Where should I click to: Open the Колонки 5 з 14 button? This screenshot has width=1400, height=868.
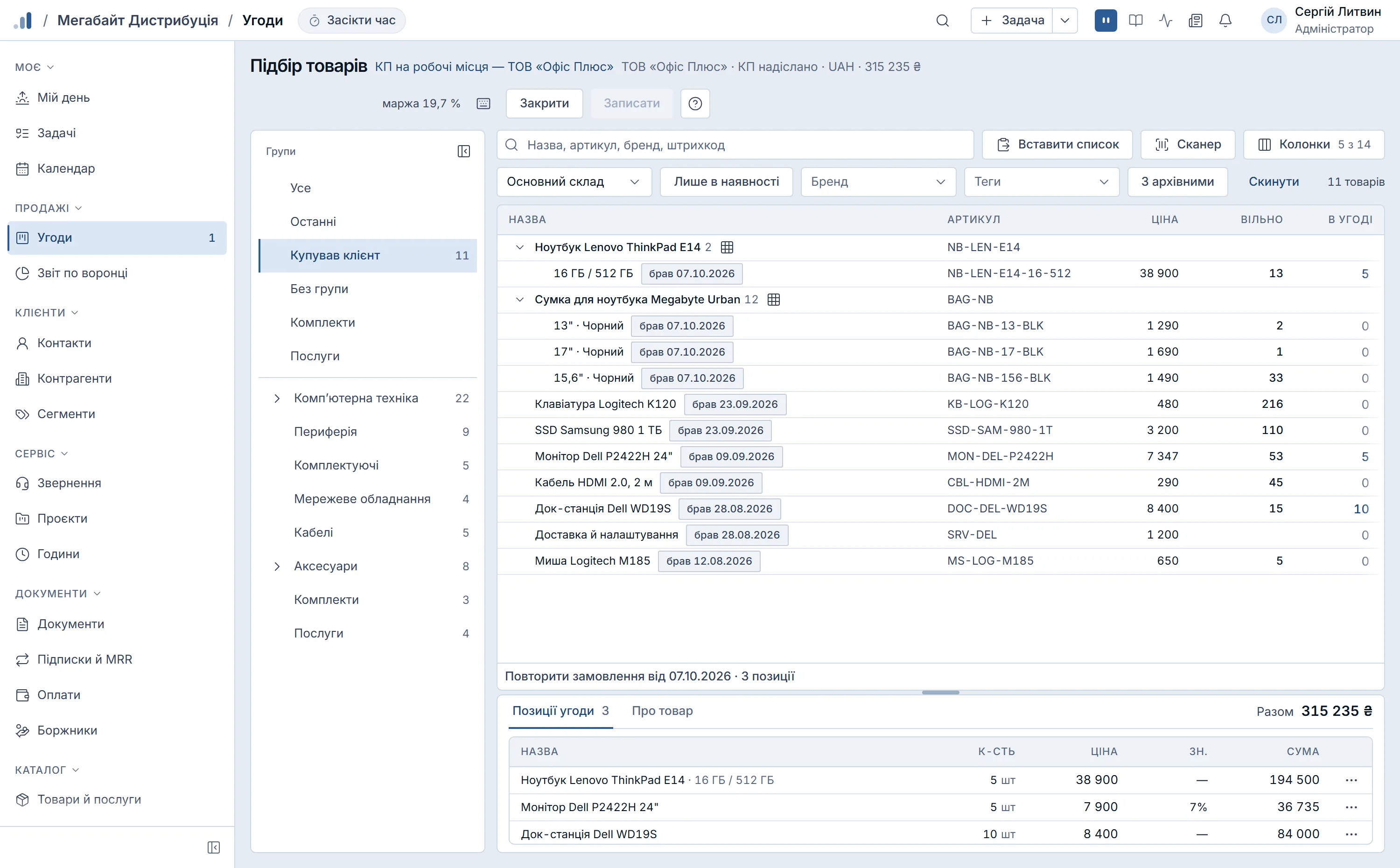[1313, 145]
